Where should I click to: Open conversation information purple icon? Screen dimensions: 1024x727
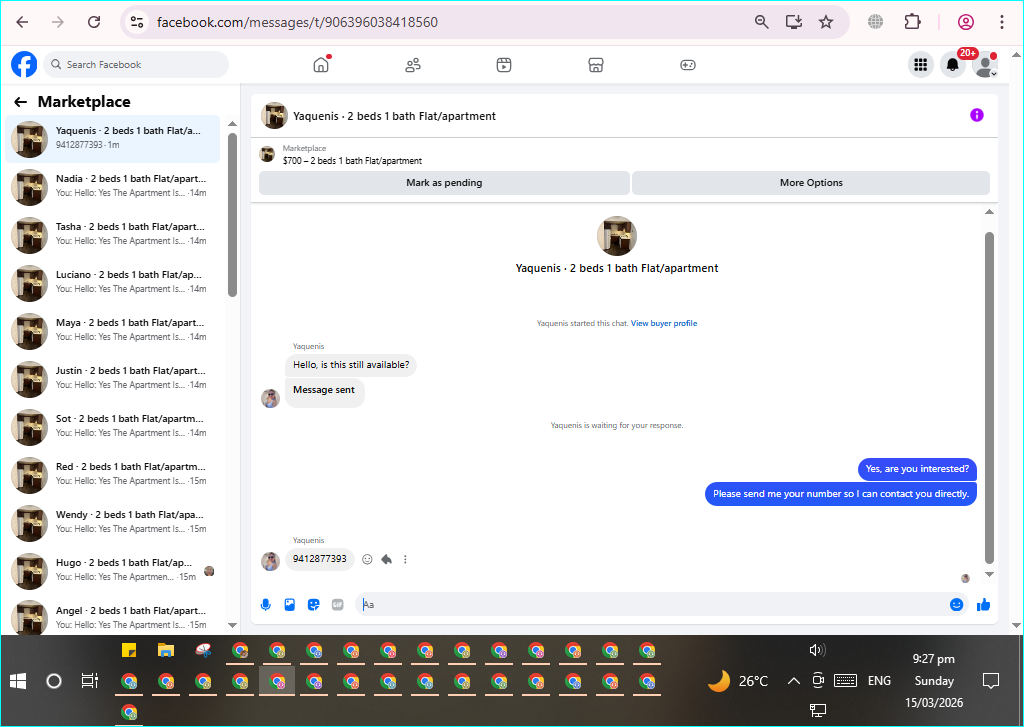(976, 115)
